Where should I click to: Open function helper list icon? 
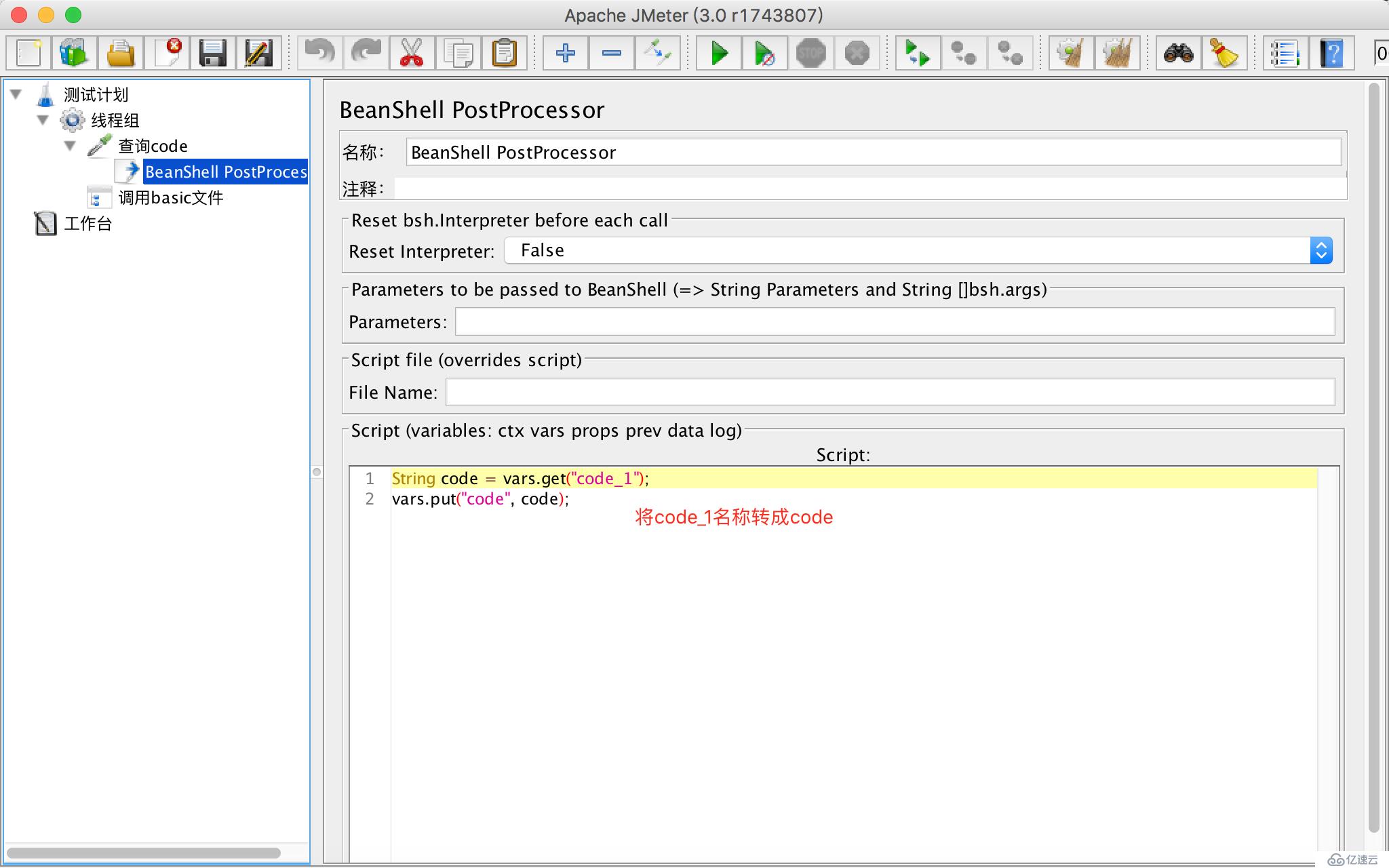pos(1286,53)
